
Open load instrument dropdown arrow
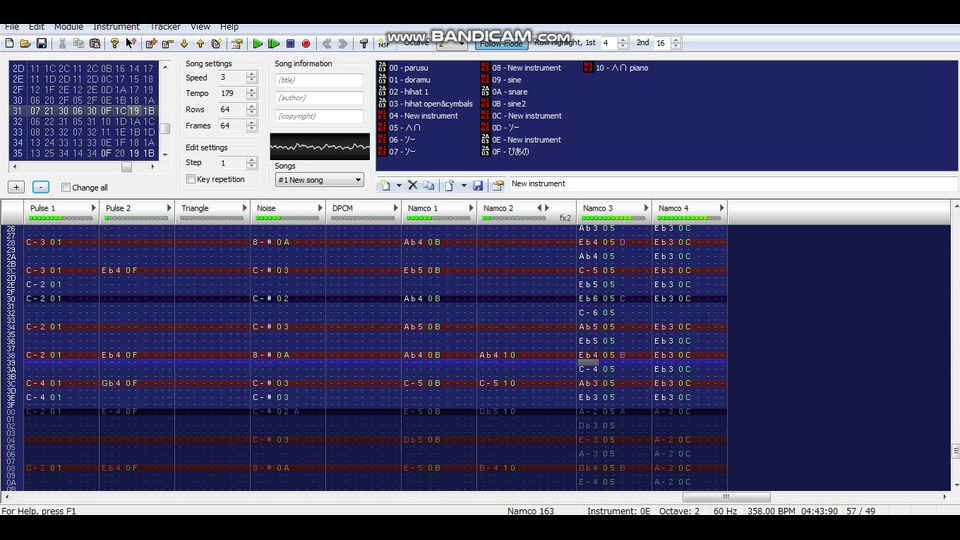tap(463, 185)
